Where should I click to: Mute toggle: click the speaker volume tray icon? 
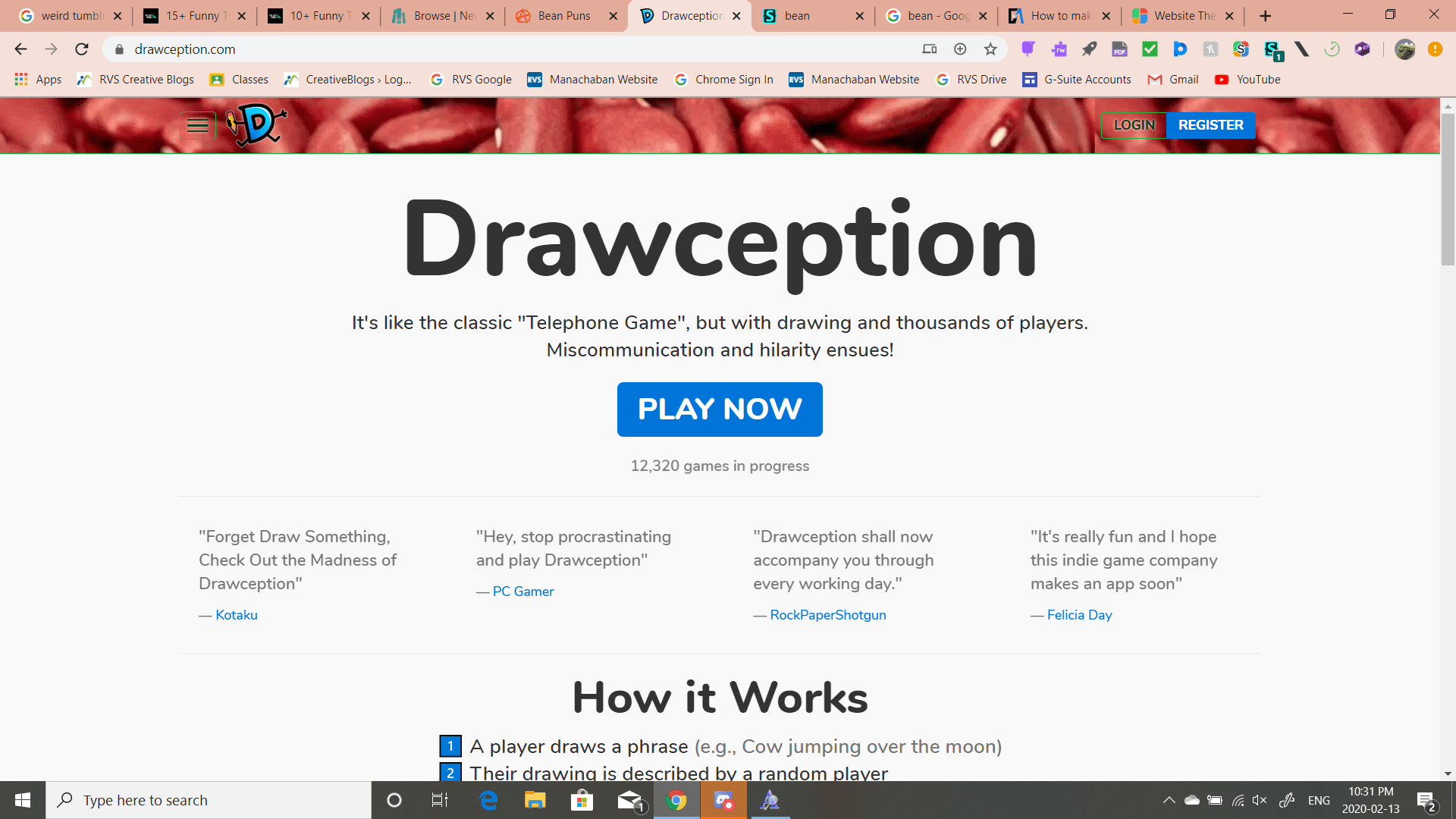[1260, 800]
